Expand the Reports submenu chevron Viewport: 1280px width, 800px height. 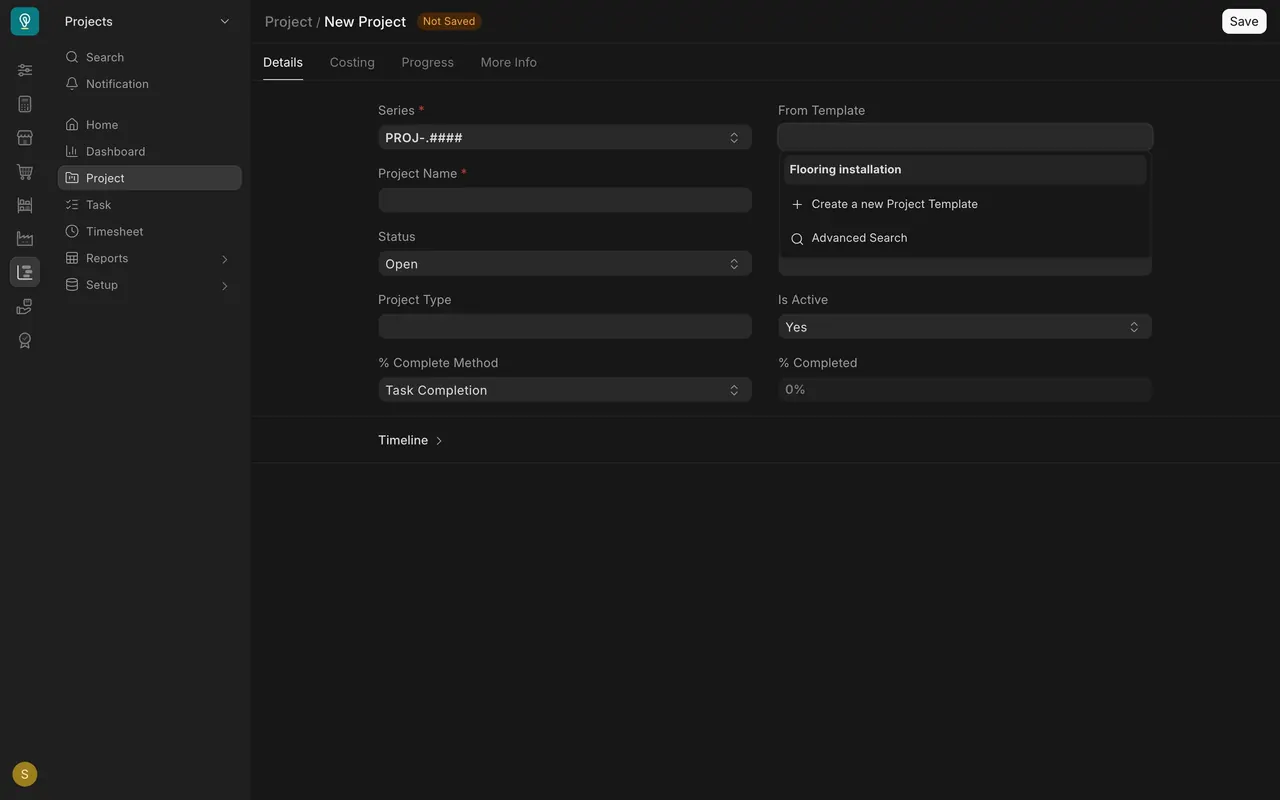click(224, 259)
